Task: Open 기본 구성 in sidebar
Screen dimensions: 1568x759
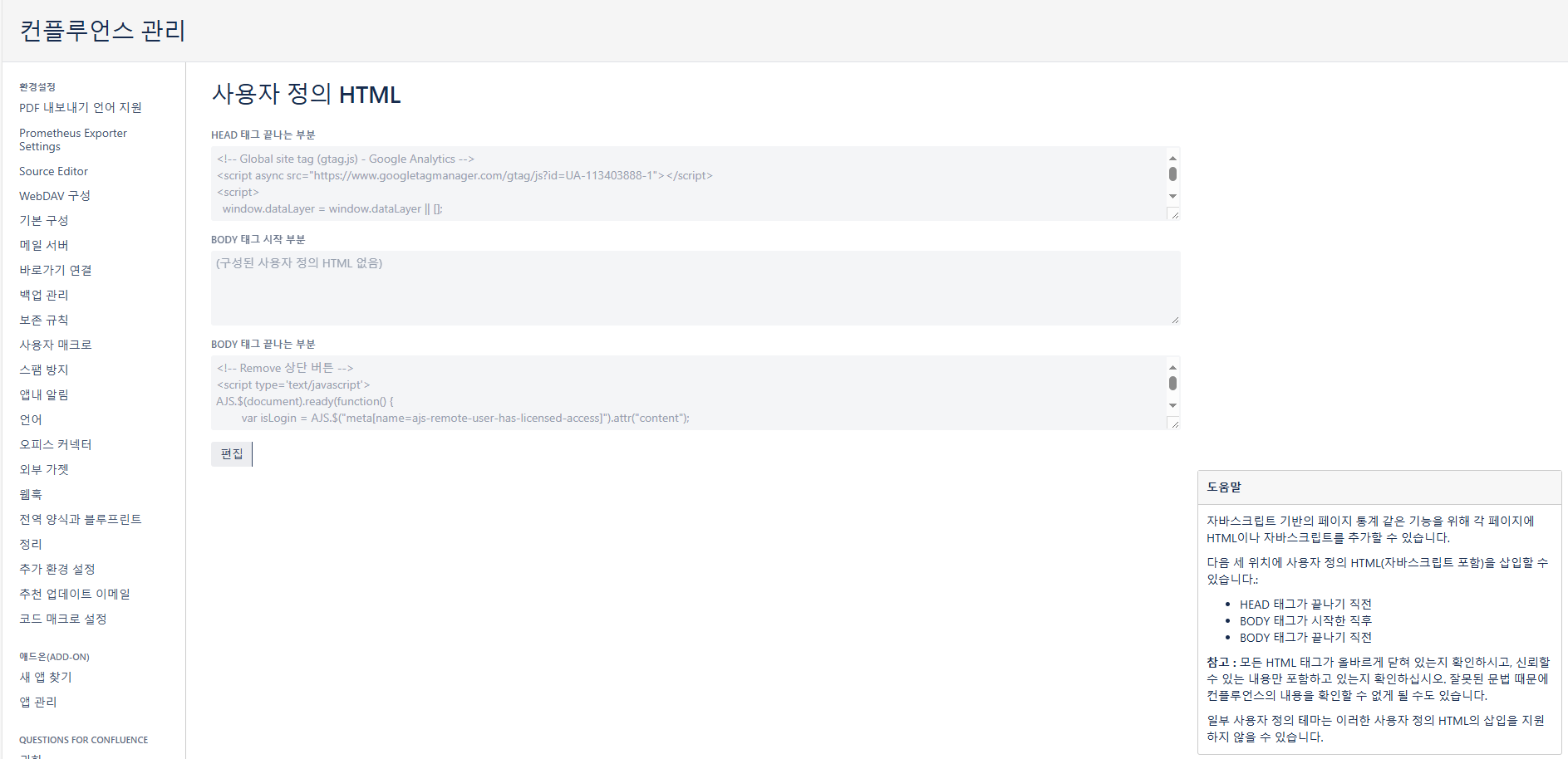Action: point(44,221)
